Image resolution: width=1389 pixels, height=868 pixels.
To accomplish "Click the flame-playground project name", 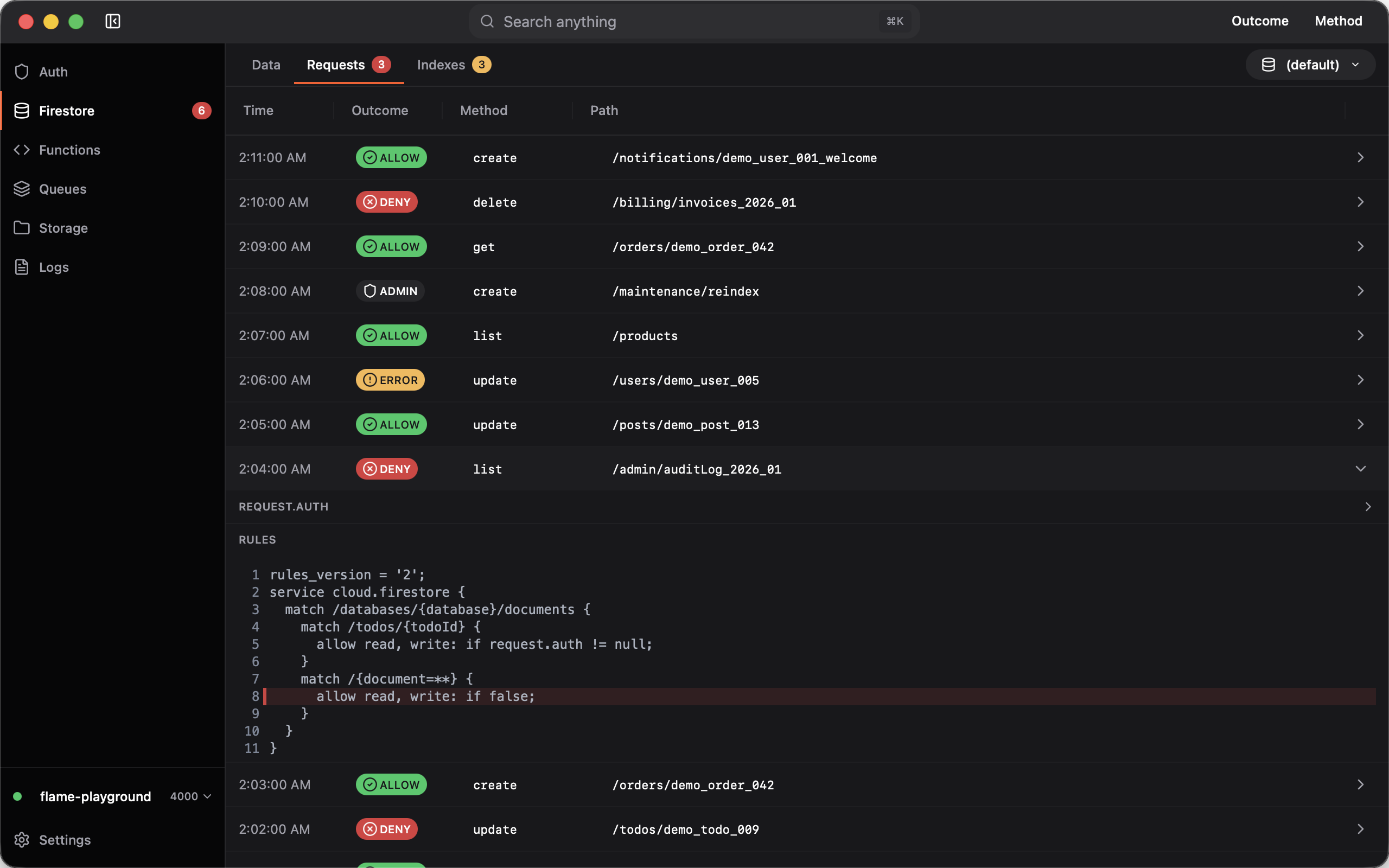I will tap(95, 796).
